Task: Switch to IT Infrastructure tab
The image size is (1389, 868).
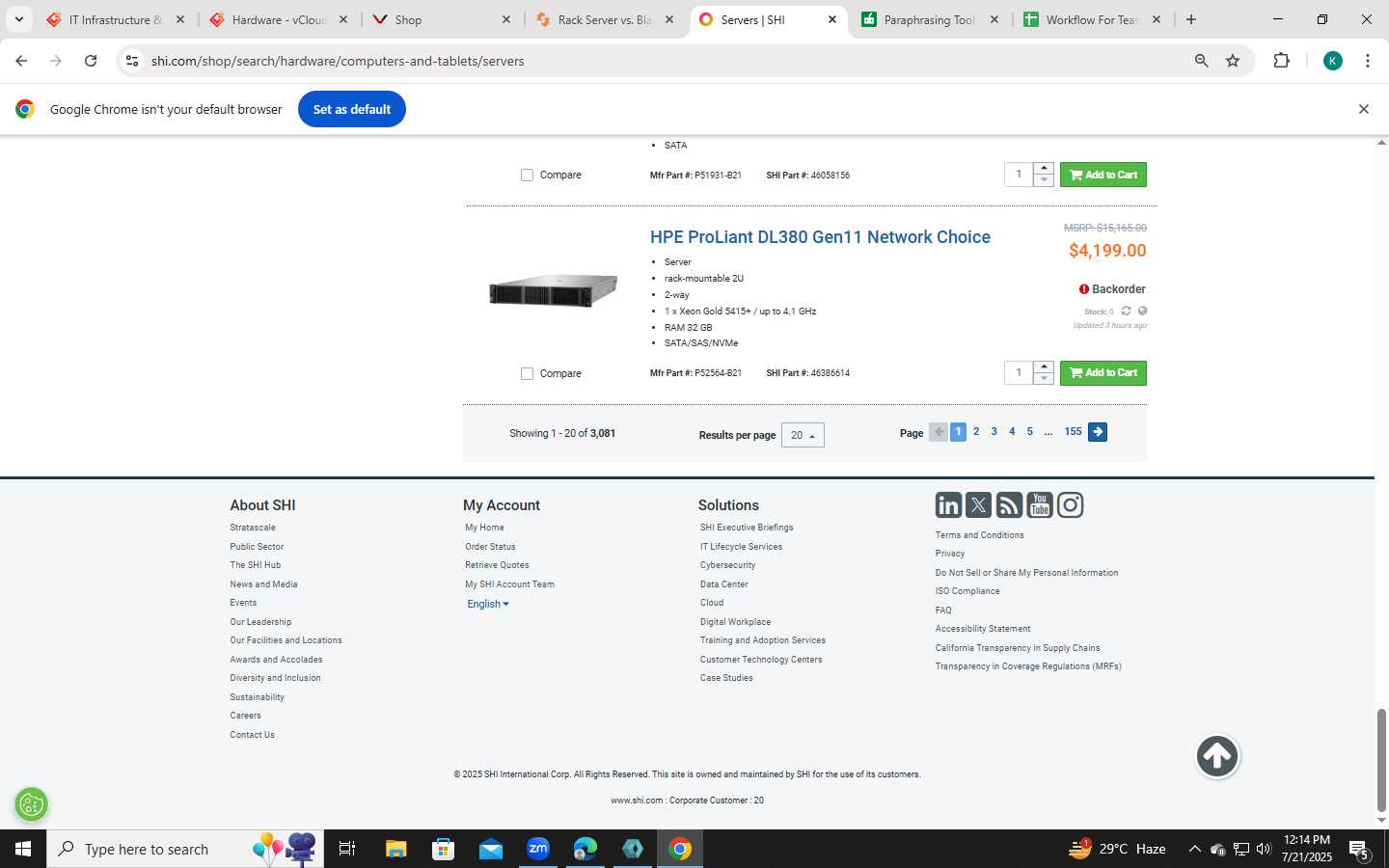Action: pyautogui.click(x=115, y=19)
